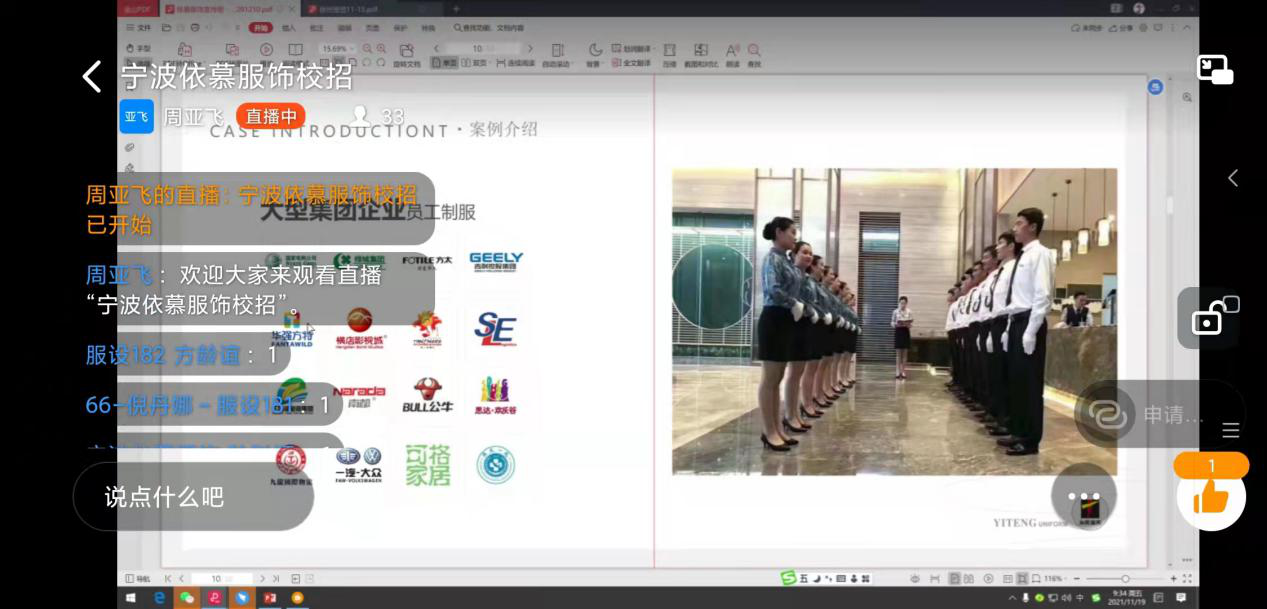Collapse the ribbon with the top-right chevron
Image resolution: width=1267 pixels, height=609 pixels.
click(1189, 28)
